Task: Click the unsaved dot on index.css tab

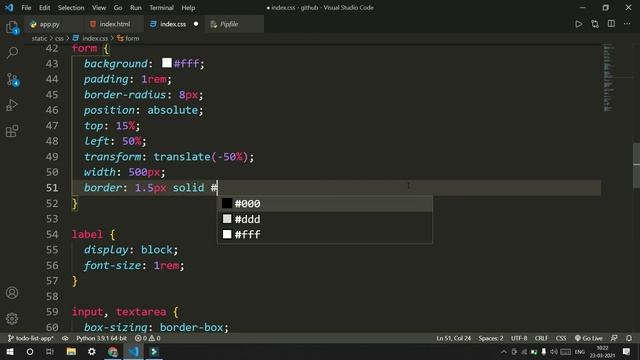Action: click(x=196, y=24)
